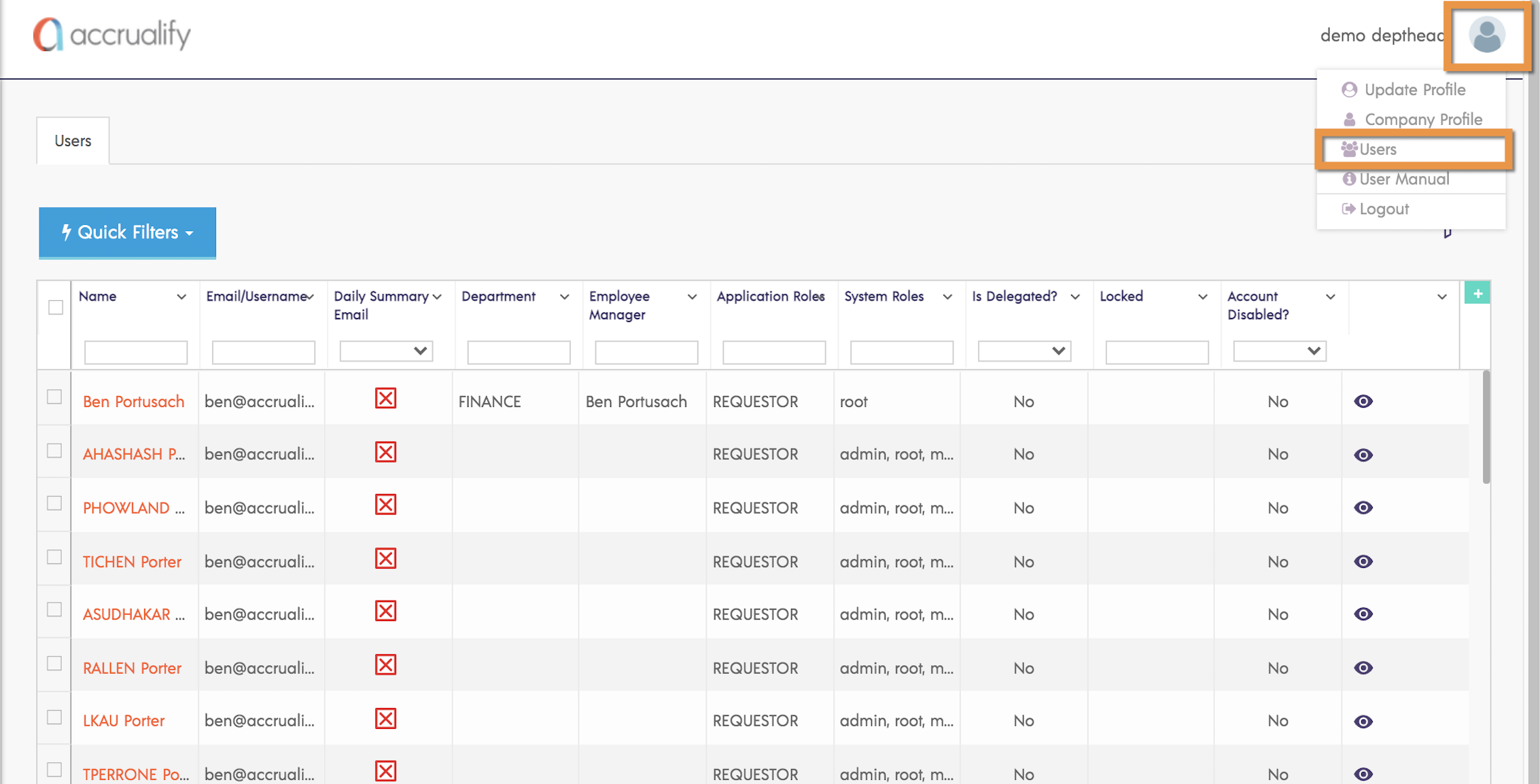Screen dimensions: 1540x784
Task: Open TICHEN Porter user link
Action: (x=132, y=562)
